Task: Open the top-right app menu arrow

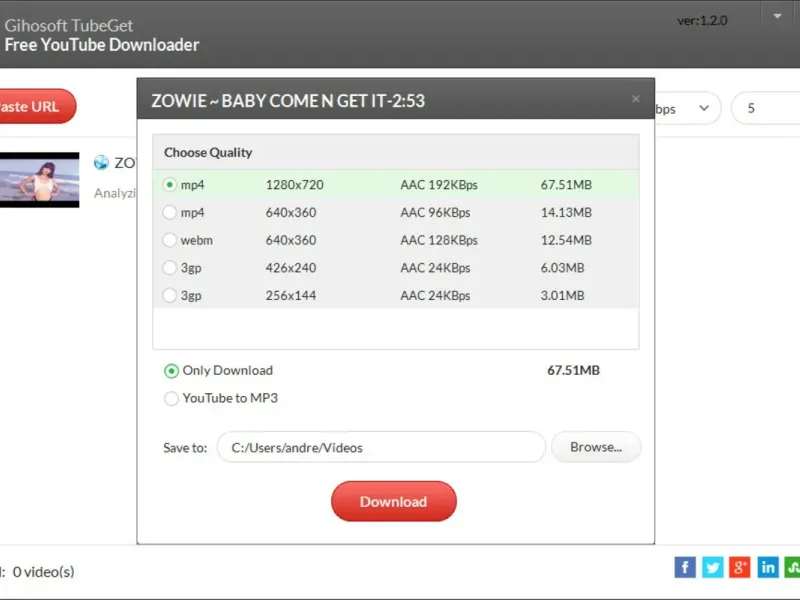Action: 777,16
